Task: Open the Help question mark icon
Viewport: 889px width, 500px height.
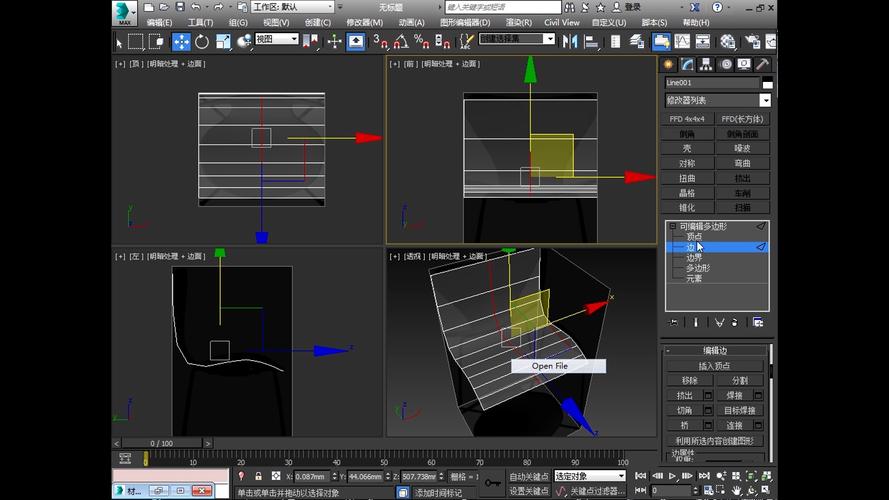Action: click(717, 7)
